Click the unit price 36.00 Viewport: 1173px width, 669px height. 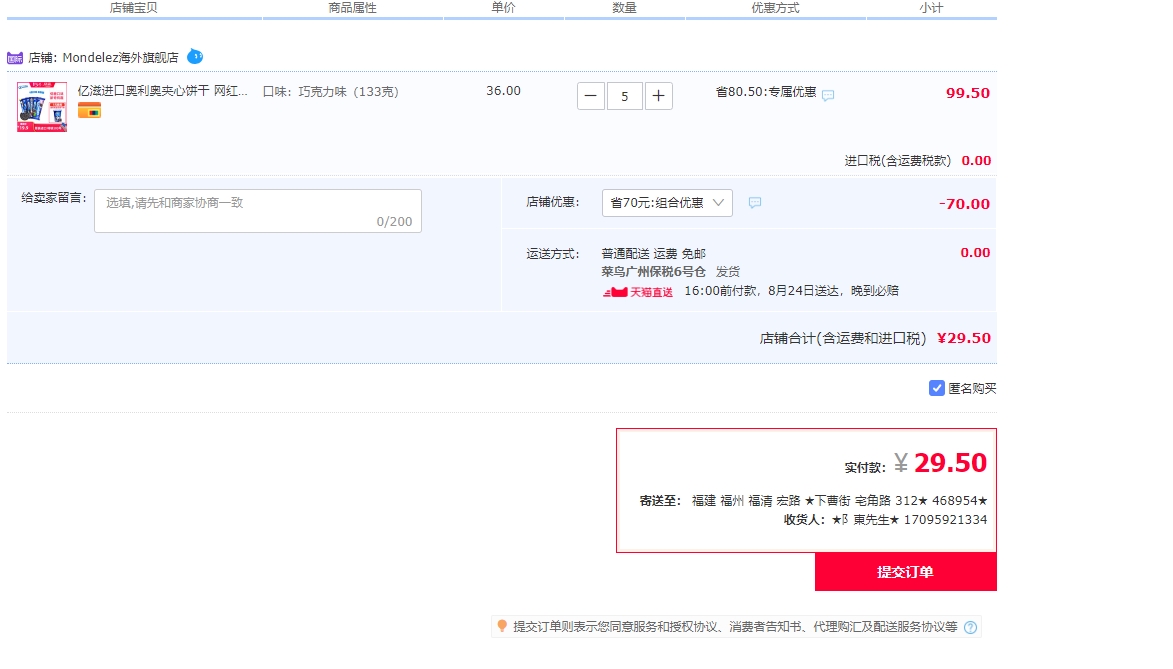click(x=503, y=91)
